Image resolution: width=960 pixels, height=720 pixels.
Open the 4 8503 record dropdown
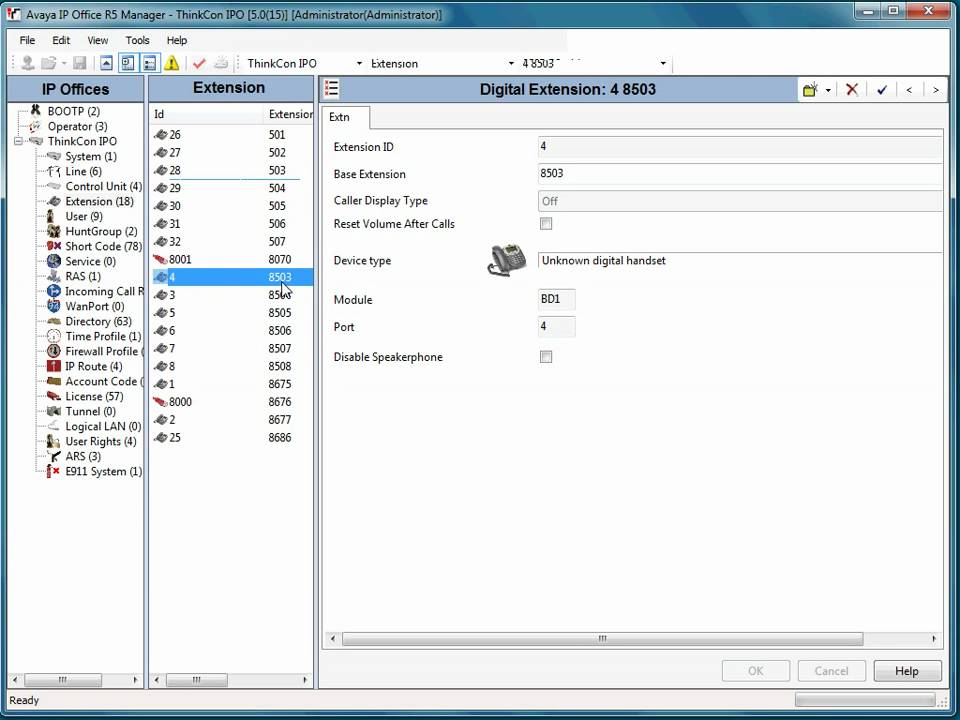point(663,64)
